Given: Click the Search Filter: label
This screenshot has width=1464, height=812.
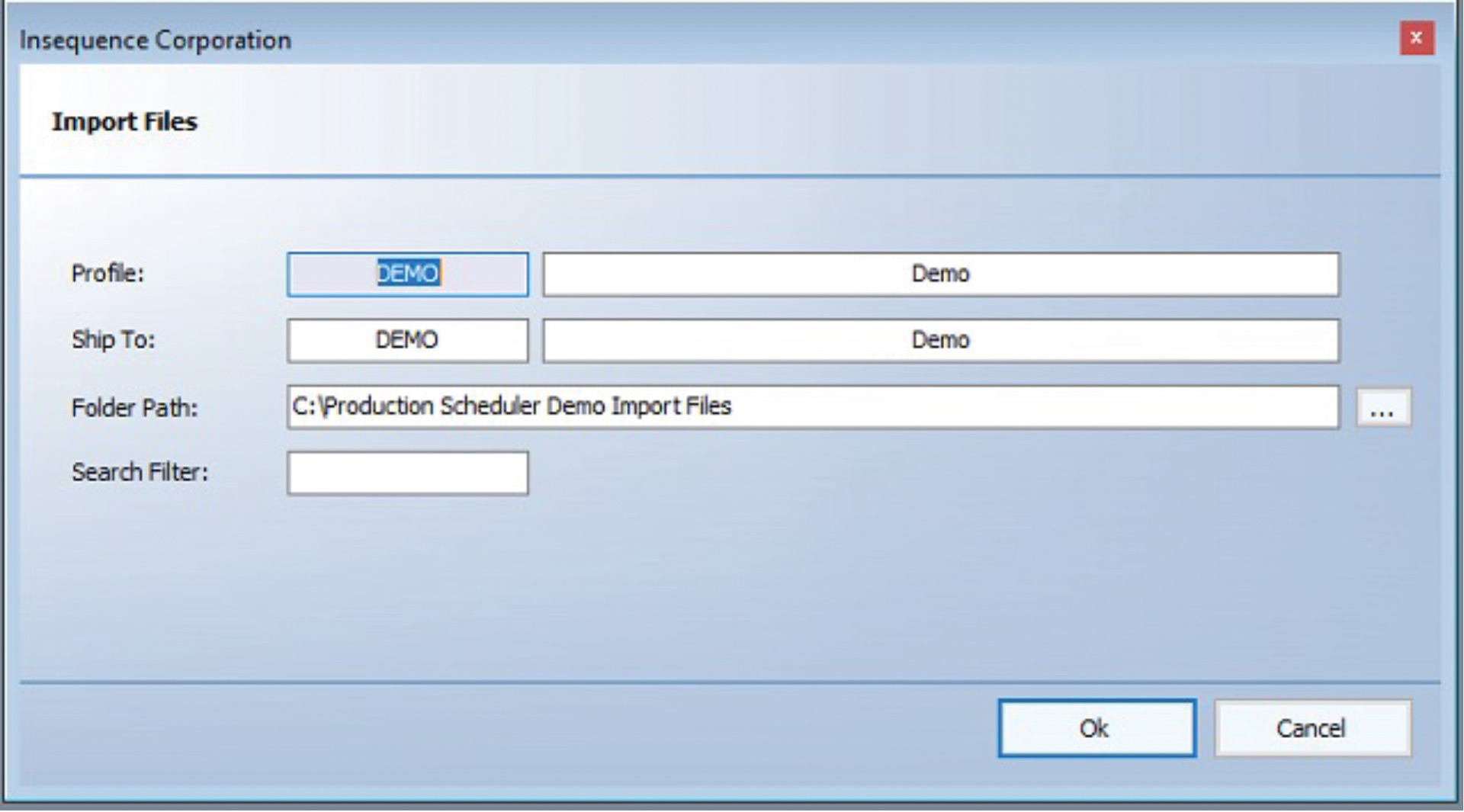Looking at the screenshot, I should (x=140, y=473).
